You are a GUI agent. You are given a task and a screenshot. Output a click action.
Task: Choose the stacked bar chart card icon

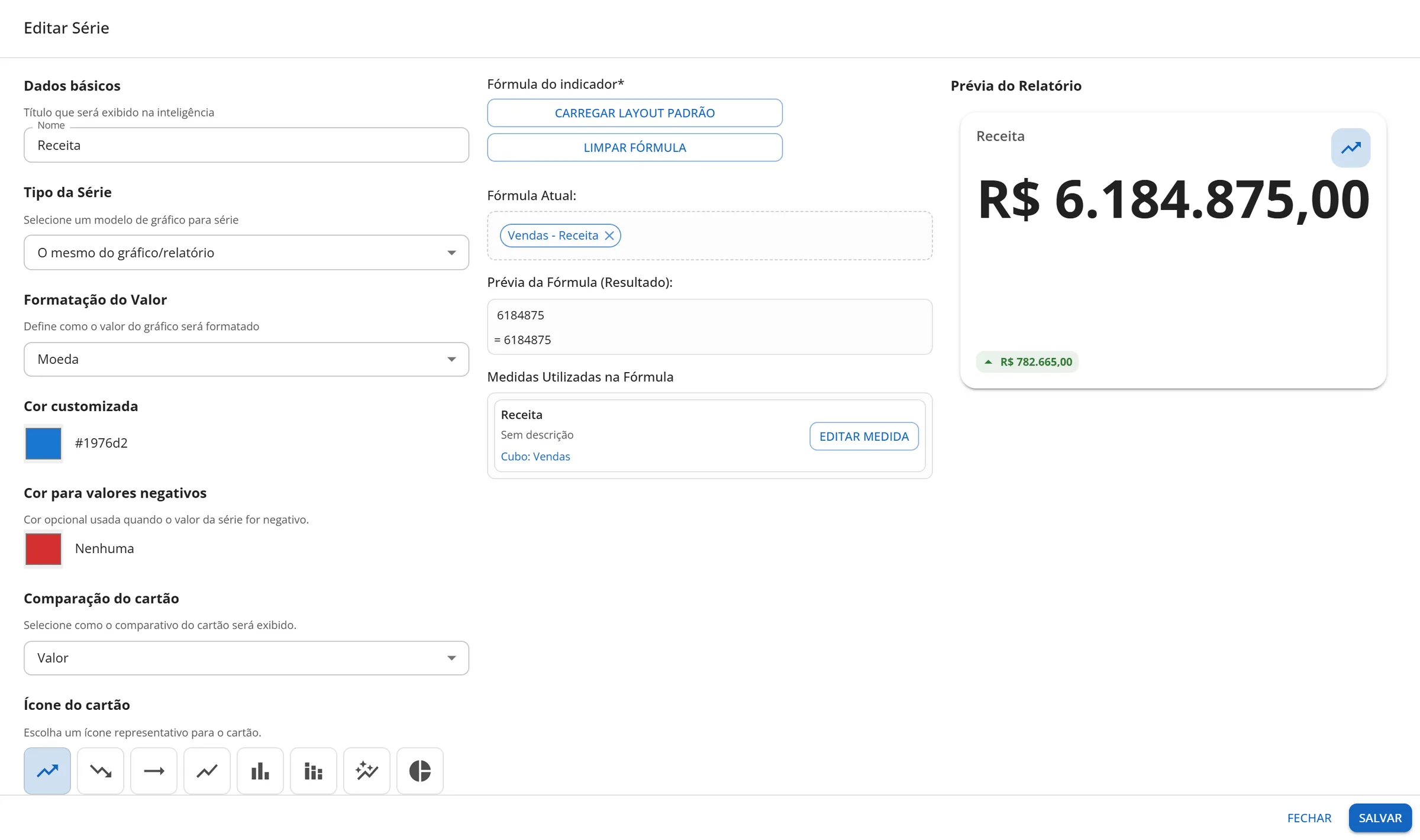point(314,770)
